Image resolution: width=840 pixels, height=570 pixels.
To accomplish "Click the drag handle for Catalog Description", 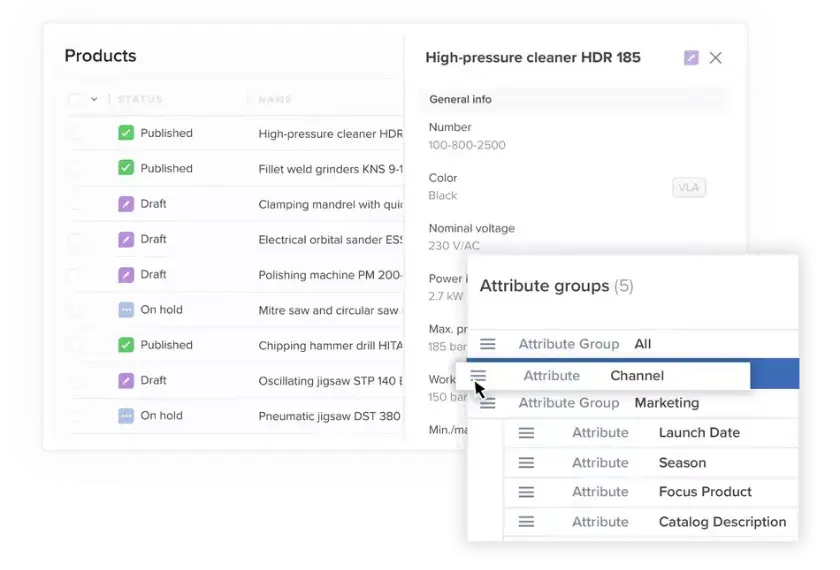I will pos(526,522).
